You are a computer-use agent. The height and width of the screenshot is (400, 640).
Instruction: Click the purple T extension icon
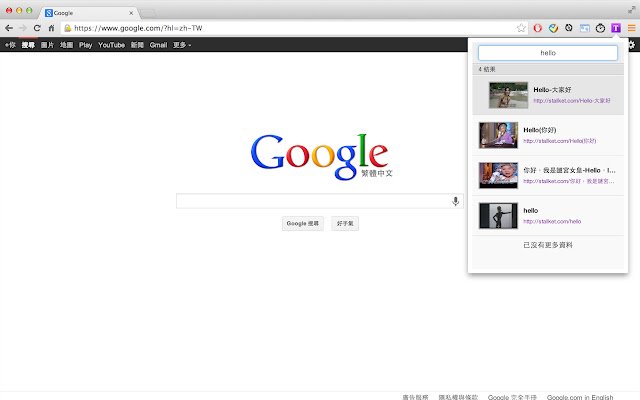pyautogui.click(x=616, y=28)
